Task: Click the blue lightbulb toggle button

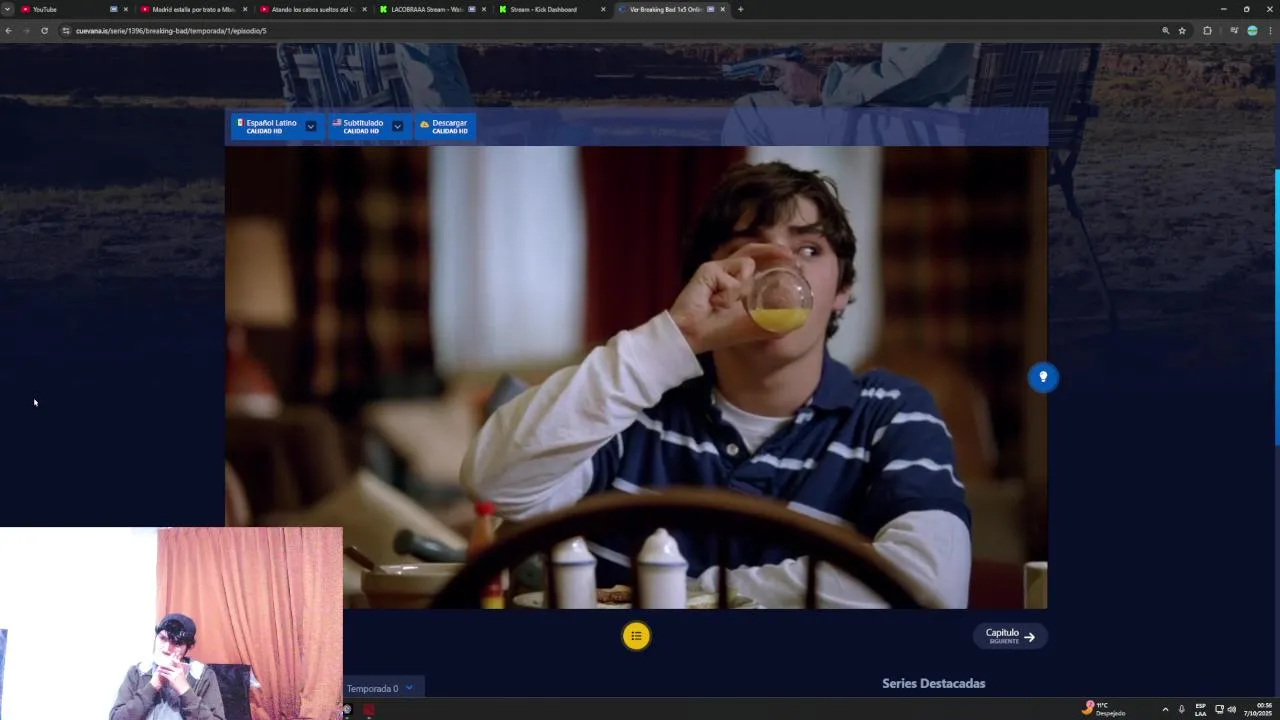Action: coord(1043,377)
